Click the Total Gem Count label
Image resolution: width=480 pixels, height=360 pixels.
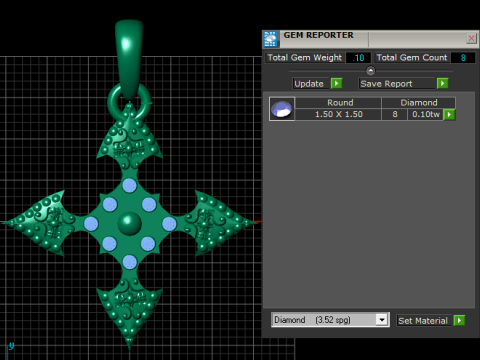pyautogui.click(x=412, y=58)
